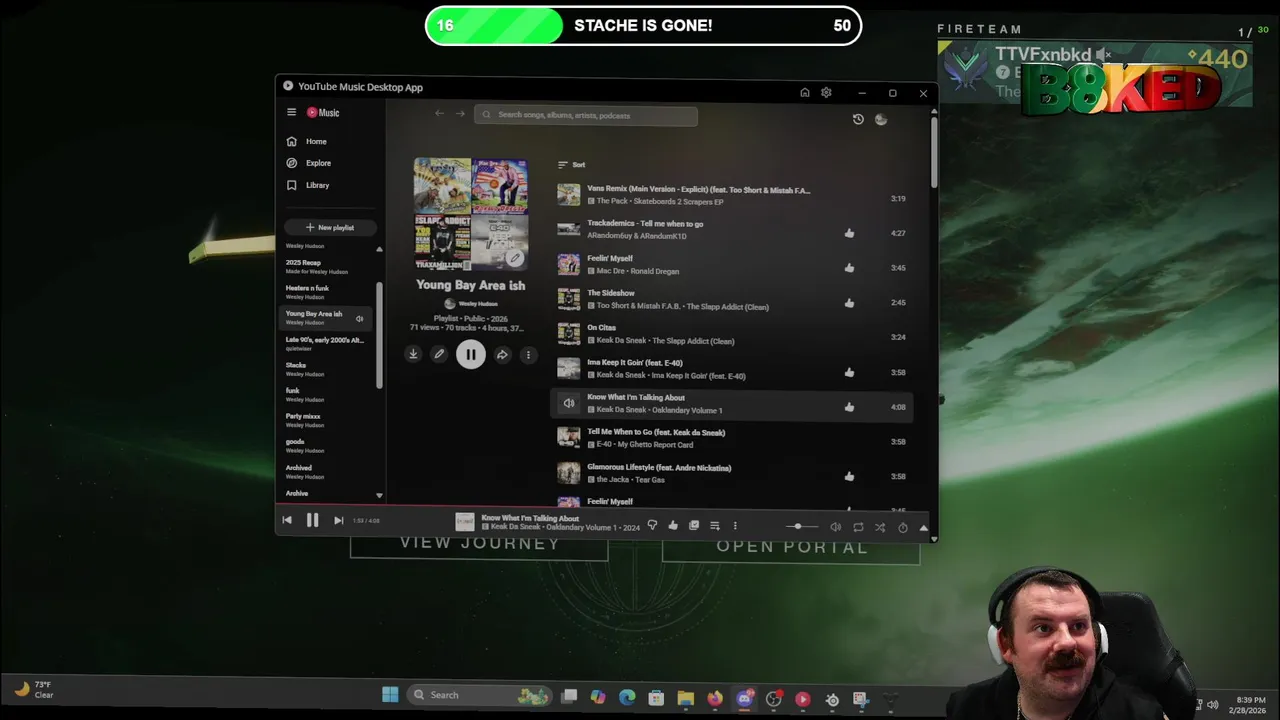This screenshot has width=1280, height=720.
Task: Open the sleep timer icon
Action: coord(902,527)
